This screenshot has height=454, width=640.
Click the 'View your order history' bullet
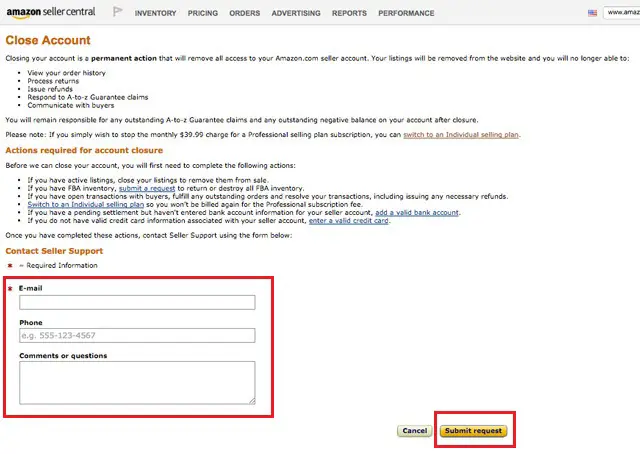(x=67, y=73)
